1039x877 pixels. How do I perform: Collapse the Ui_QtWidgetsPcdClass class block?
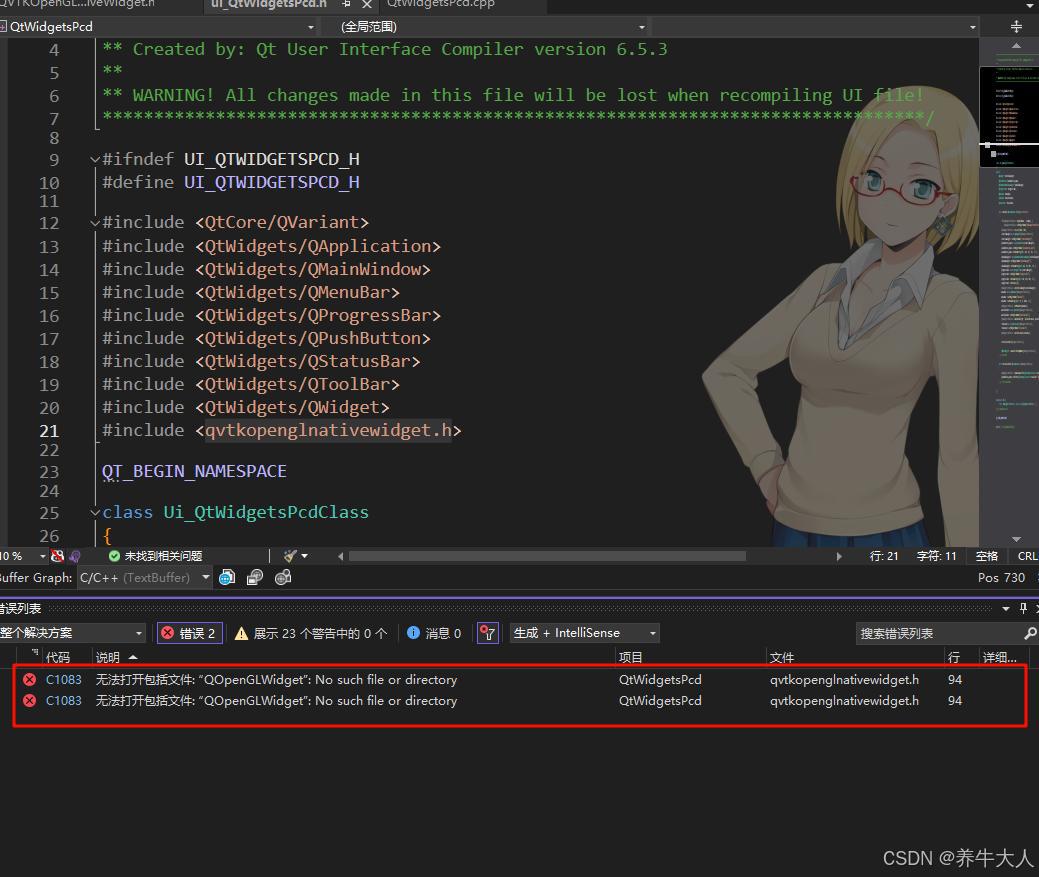click(95, 513)
